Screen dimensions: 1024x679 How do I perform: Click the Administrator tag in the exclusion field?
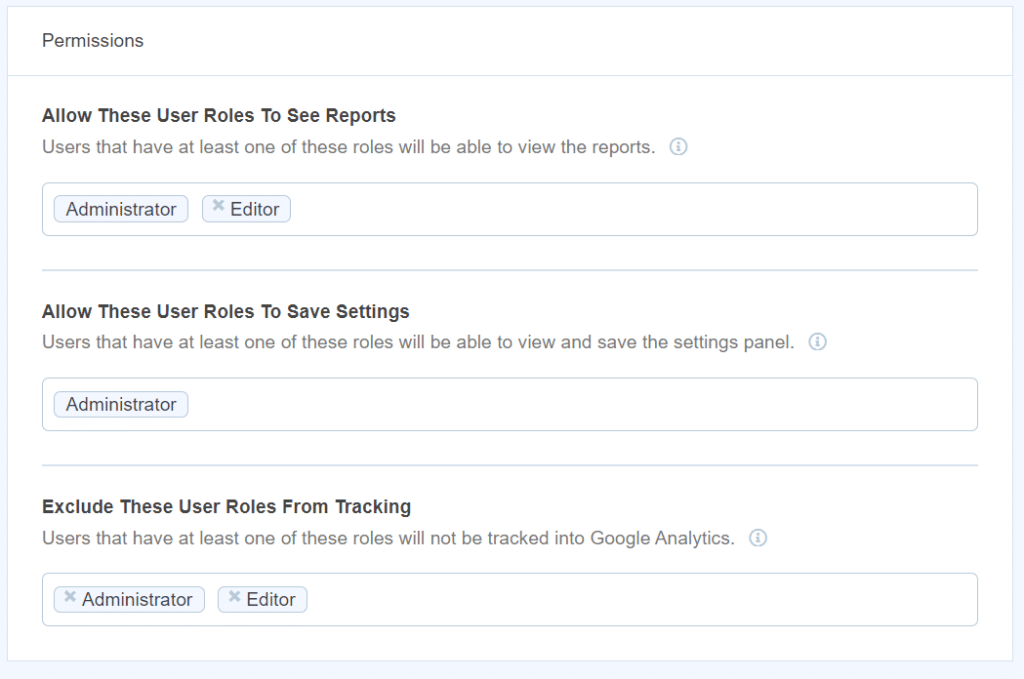pos(135,598)
